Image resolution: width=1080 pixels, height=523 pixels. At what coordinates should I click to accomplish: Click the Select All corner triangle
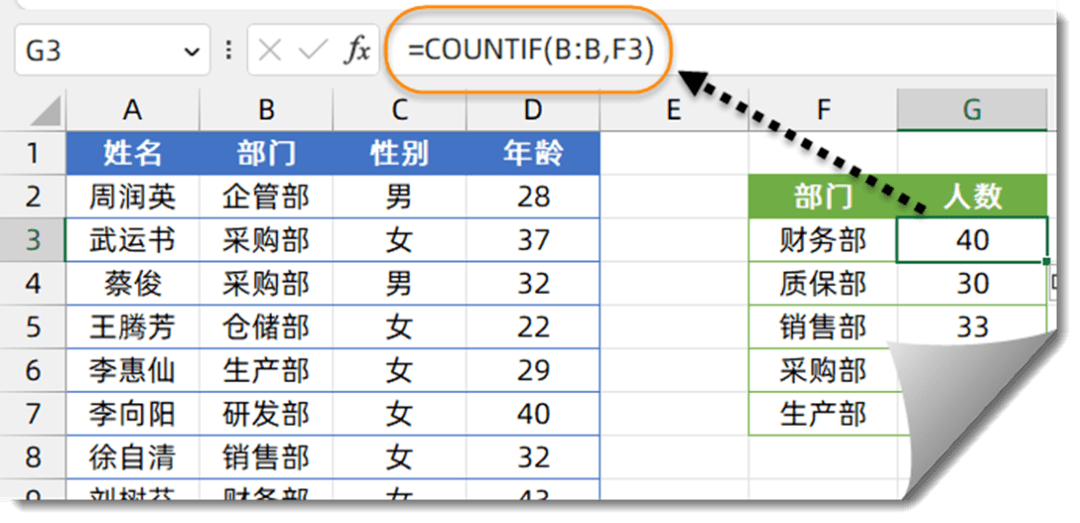coord(45,112)
